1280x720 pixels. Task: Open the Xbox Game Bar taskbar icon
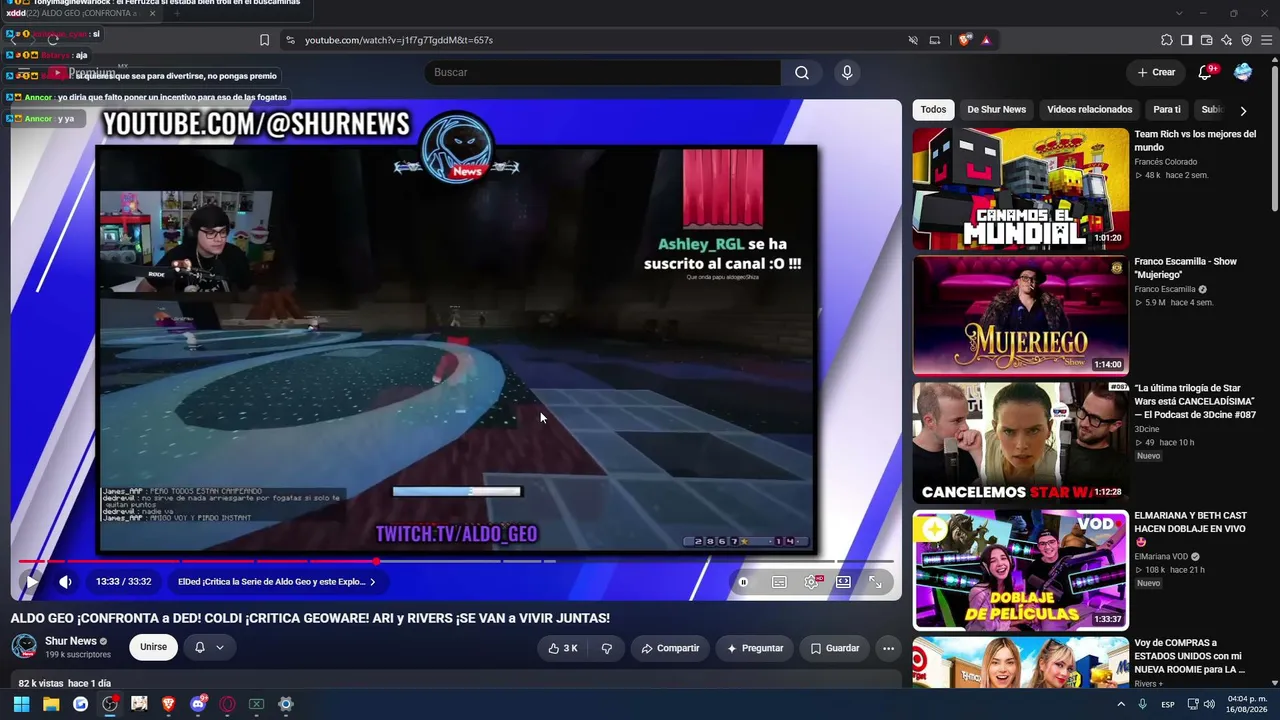pos(256,704)
